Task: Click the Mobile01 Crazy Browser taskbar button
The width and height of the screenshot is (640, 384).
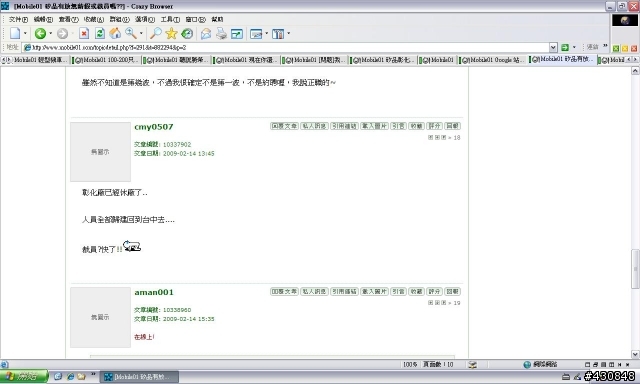Action: 139,377
